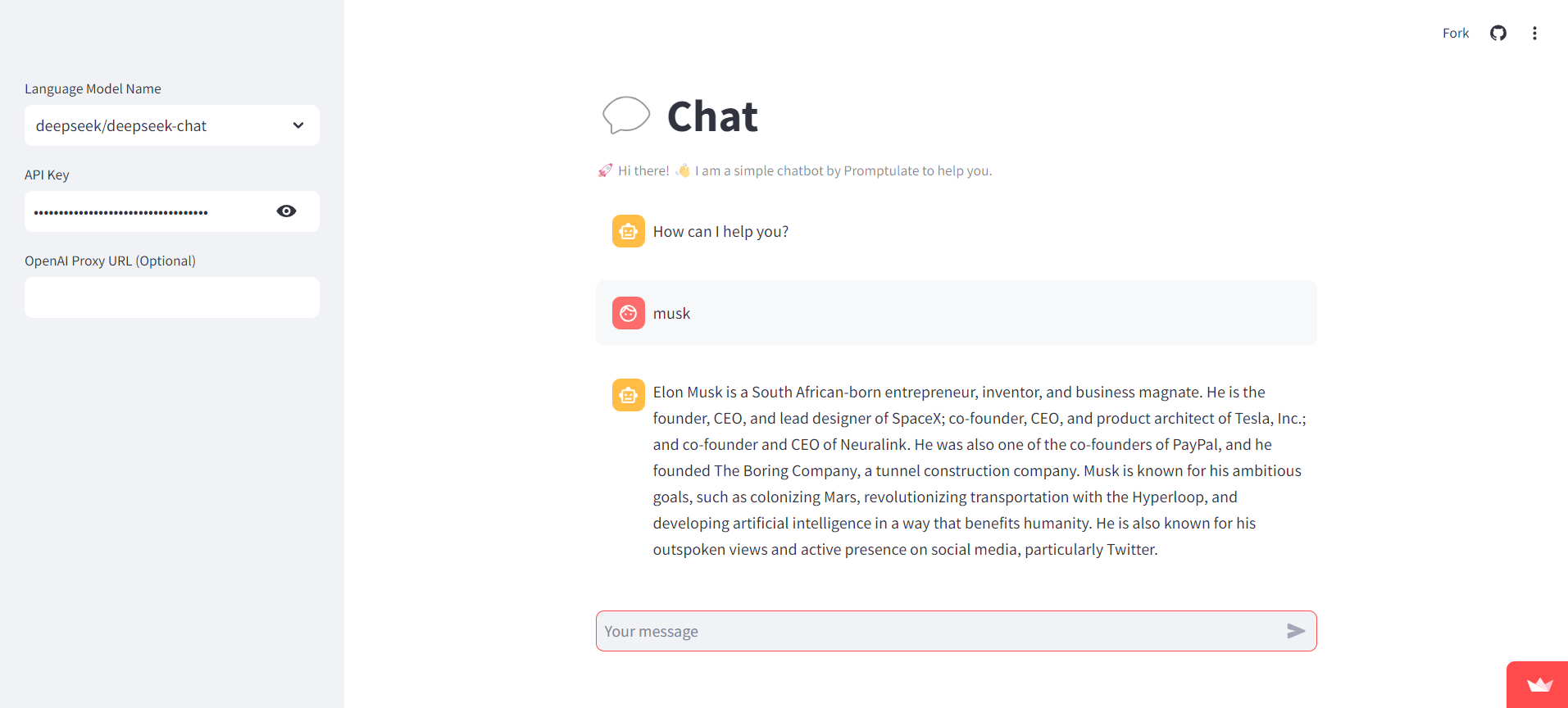Click the Elon Musk response paragraph
Screen dimensions: 1568x708
[x=975, y=470]
